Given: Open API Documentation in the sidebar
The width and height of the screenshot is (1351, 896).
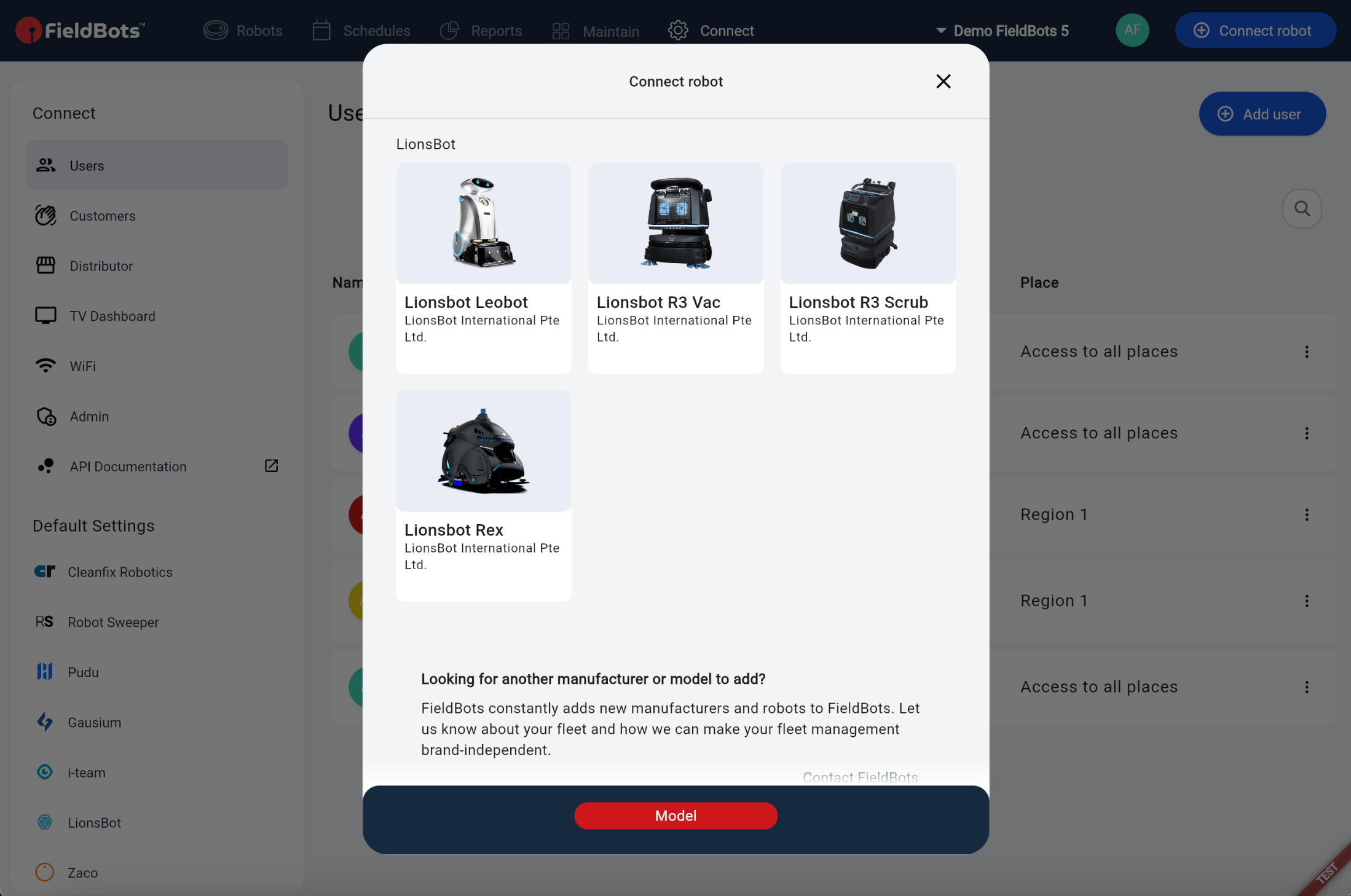Looking at the screenshot, I should (x=157, y=466).
